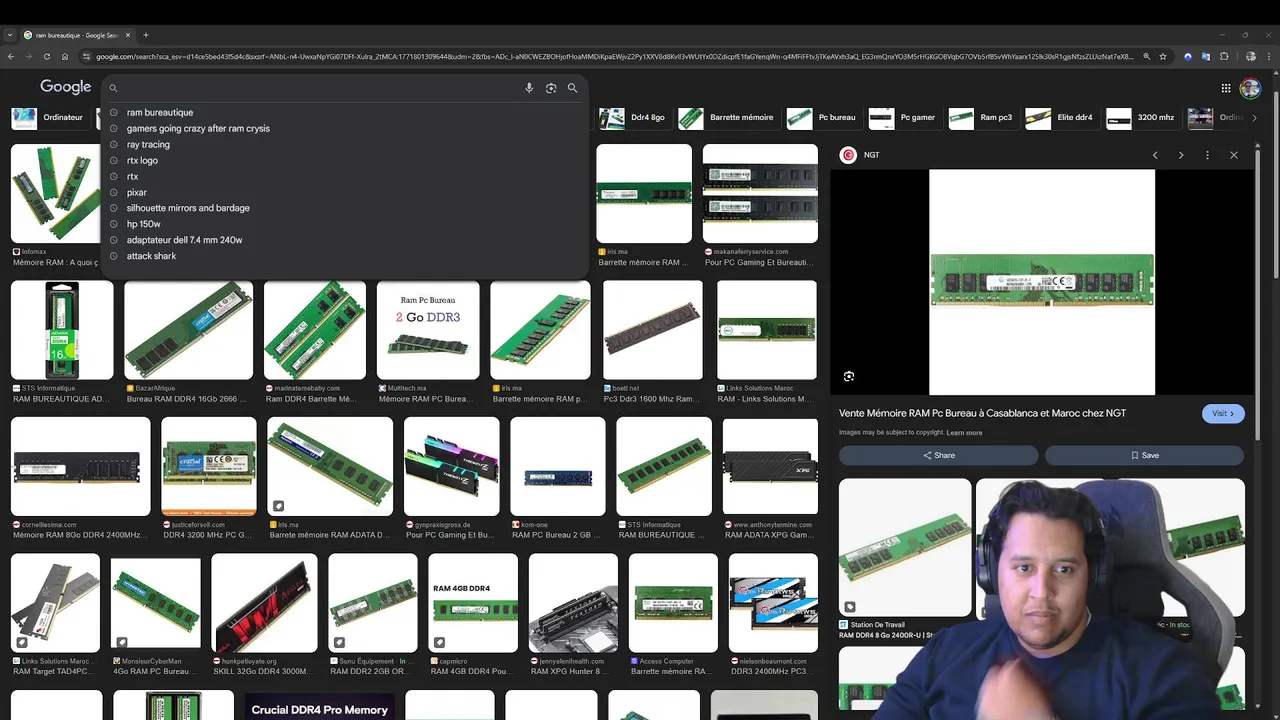Click the browser forward arrow

point(28,57)
